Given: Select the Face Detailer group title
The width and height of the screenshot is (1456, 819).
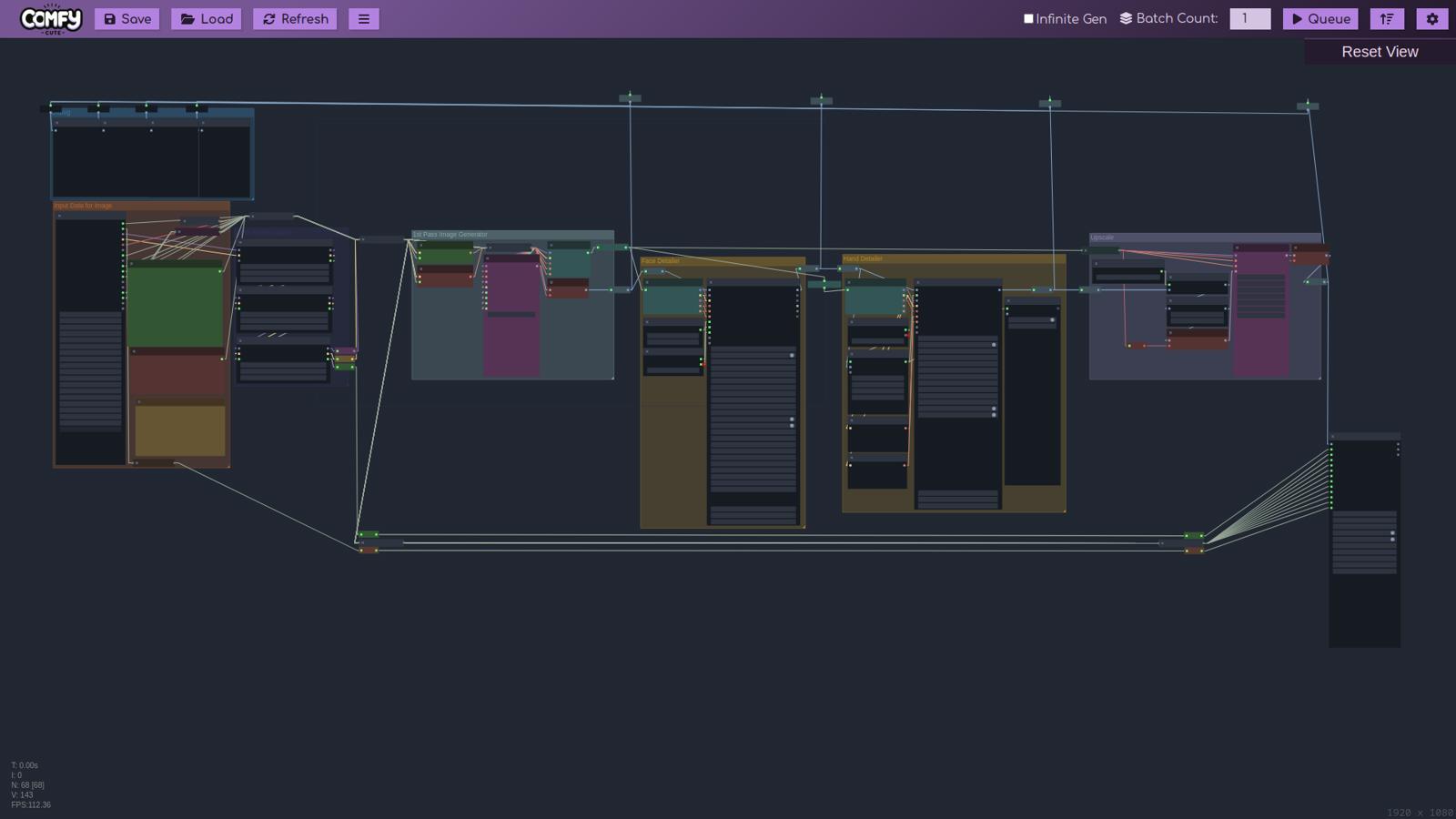Looking at the screenshot, I should [x=661, y=261].
